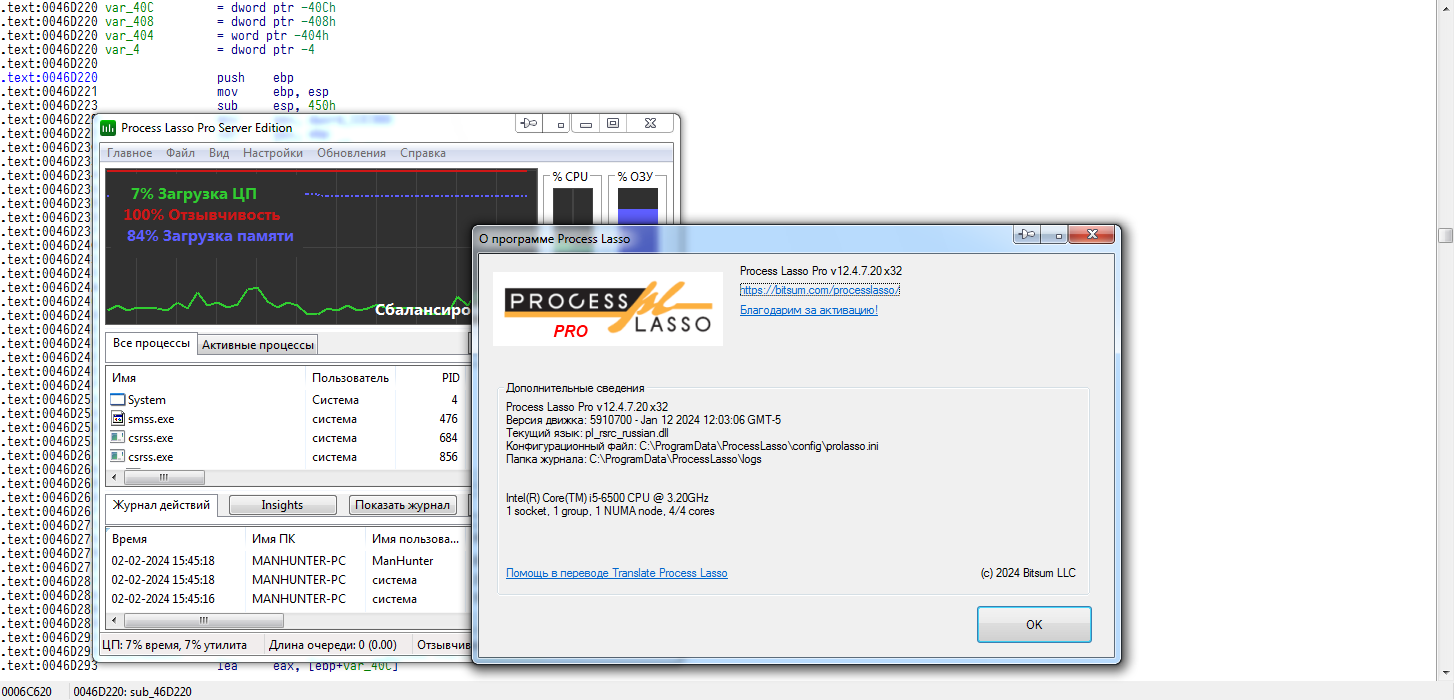Select csrss.exe name in PID 684 row
This screenshot has width=1454, height=700.
pos(150,438)
